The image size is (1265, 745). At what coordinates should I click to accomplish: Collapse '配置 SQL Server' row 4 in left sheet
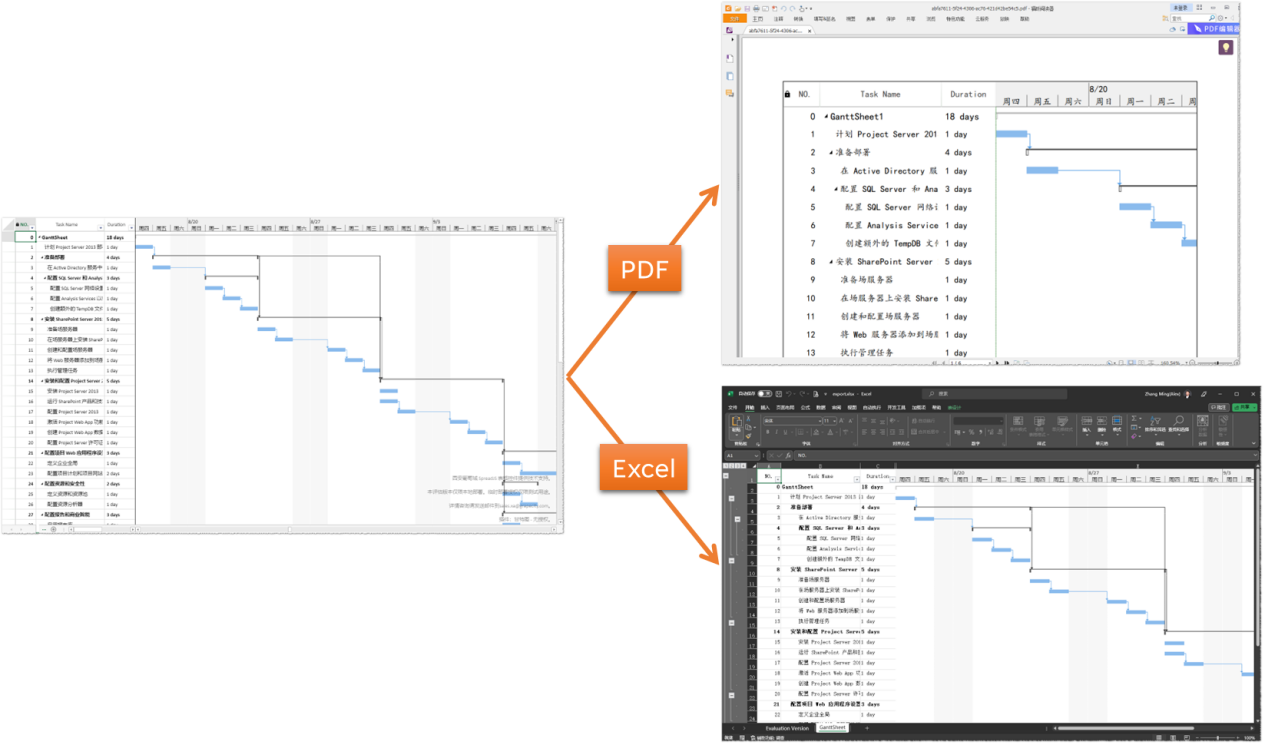pos(44,278)
